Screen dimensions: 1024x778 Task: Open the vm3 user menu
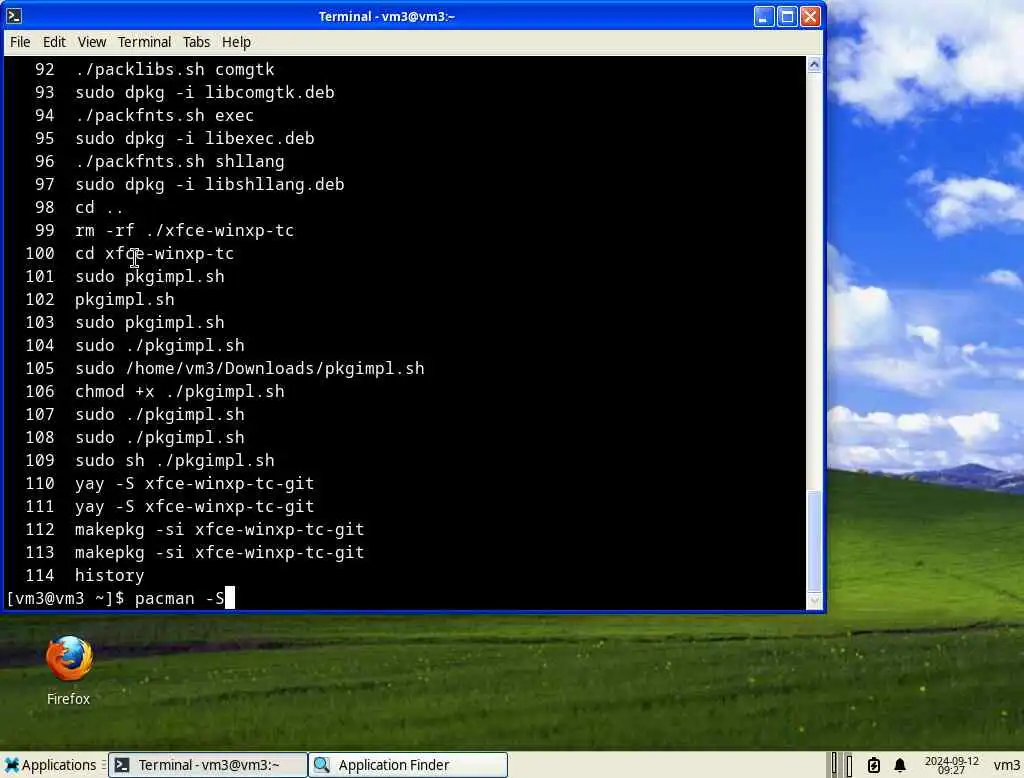click(x=1006, y=765)
